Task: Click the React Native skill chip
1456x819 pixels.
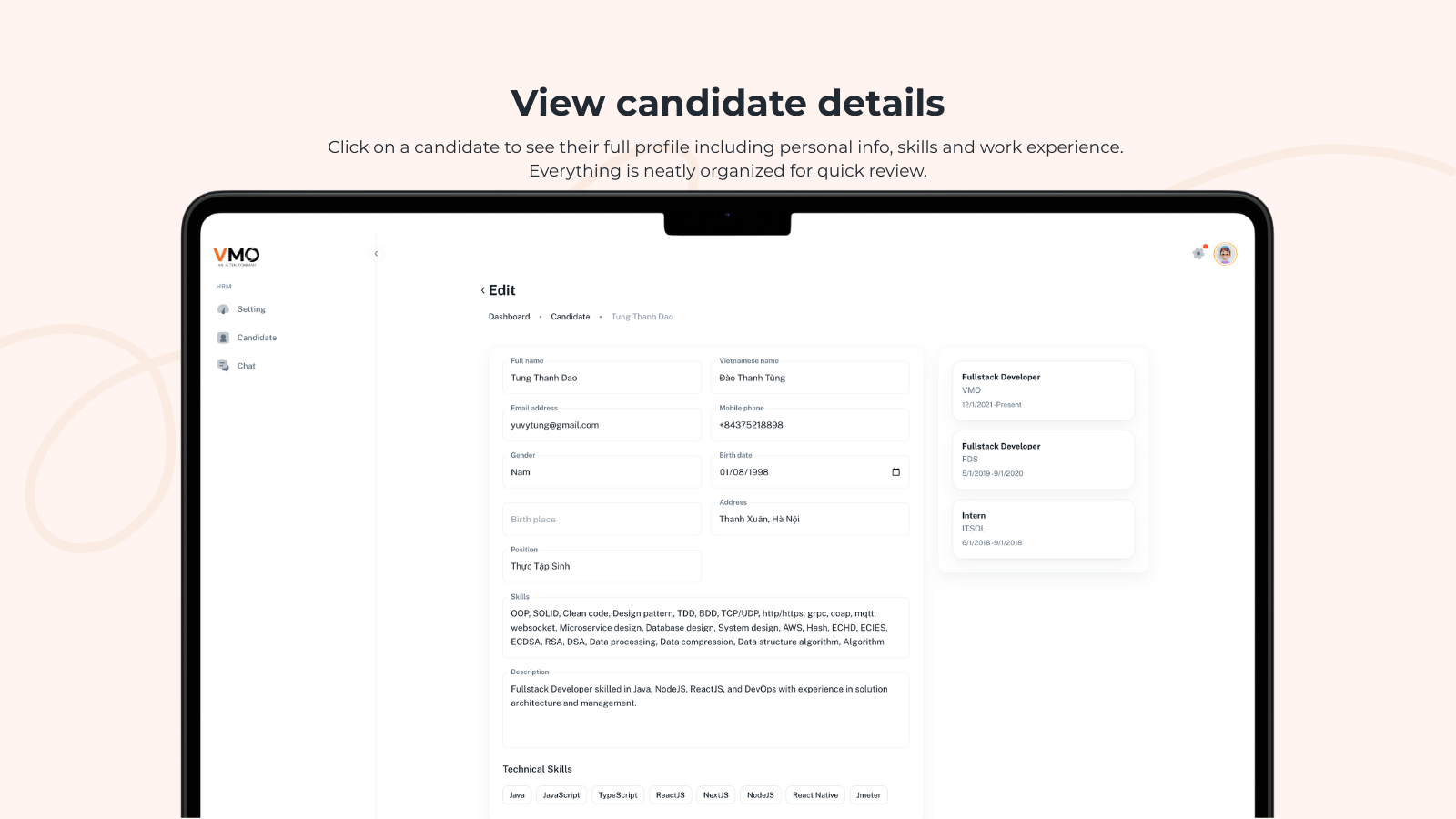Action: [815, 795]
